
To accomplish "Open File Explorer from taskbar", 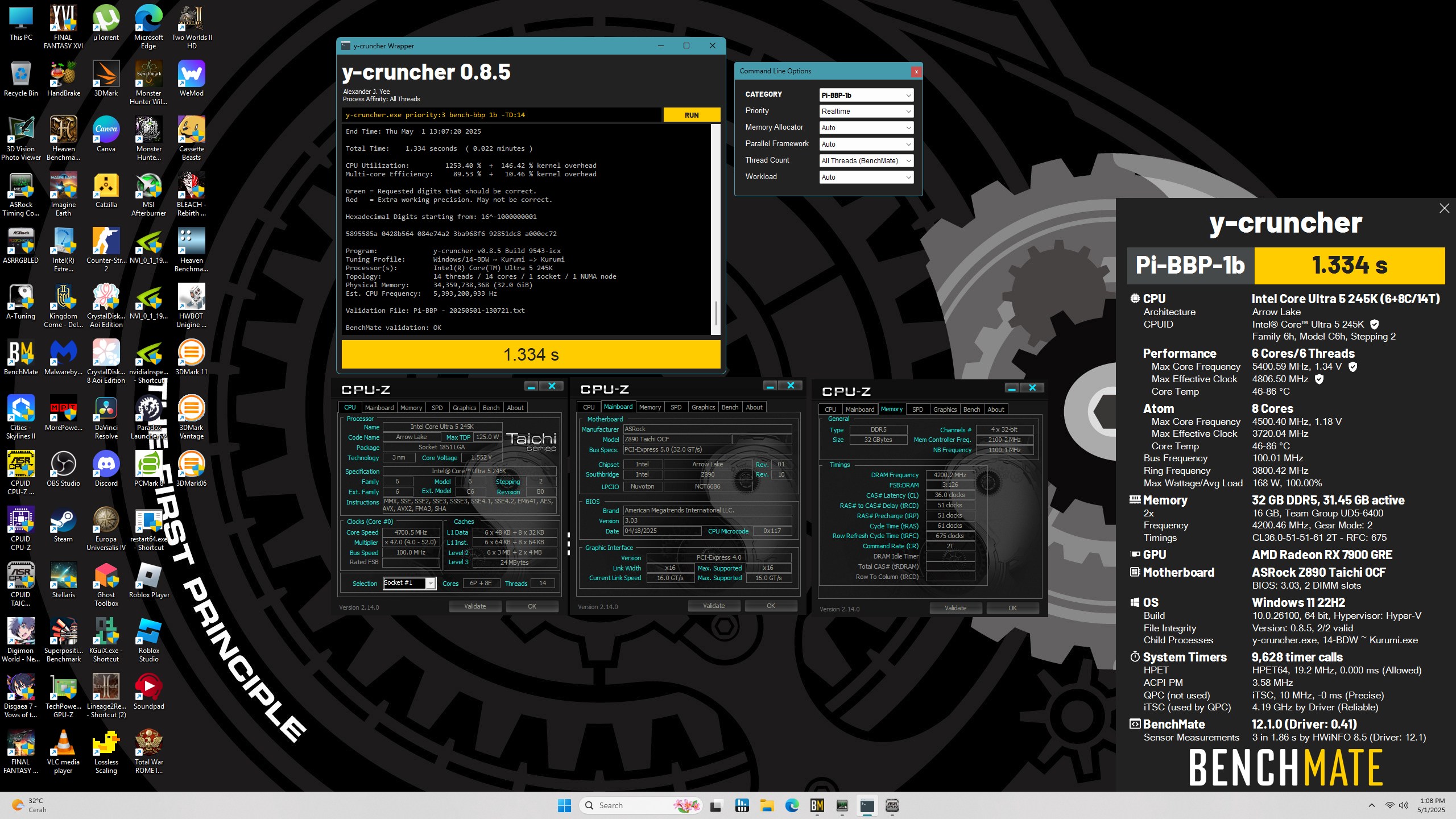I will point(767,805).
